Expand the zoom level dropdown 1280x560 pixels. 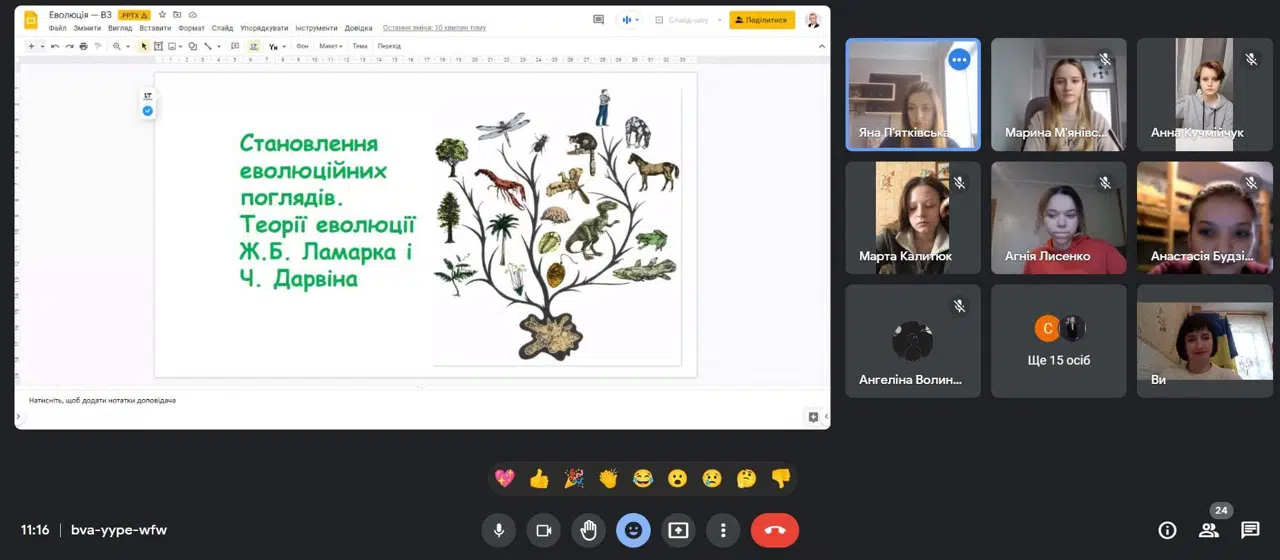[x=128, y=46]
